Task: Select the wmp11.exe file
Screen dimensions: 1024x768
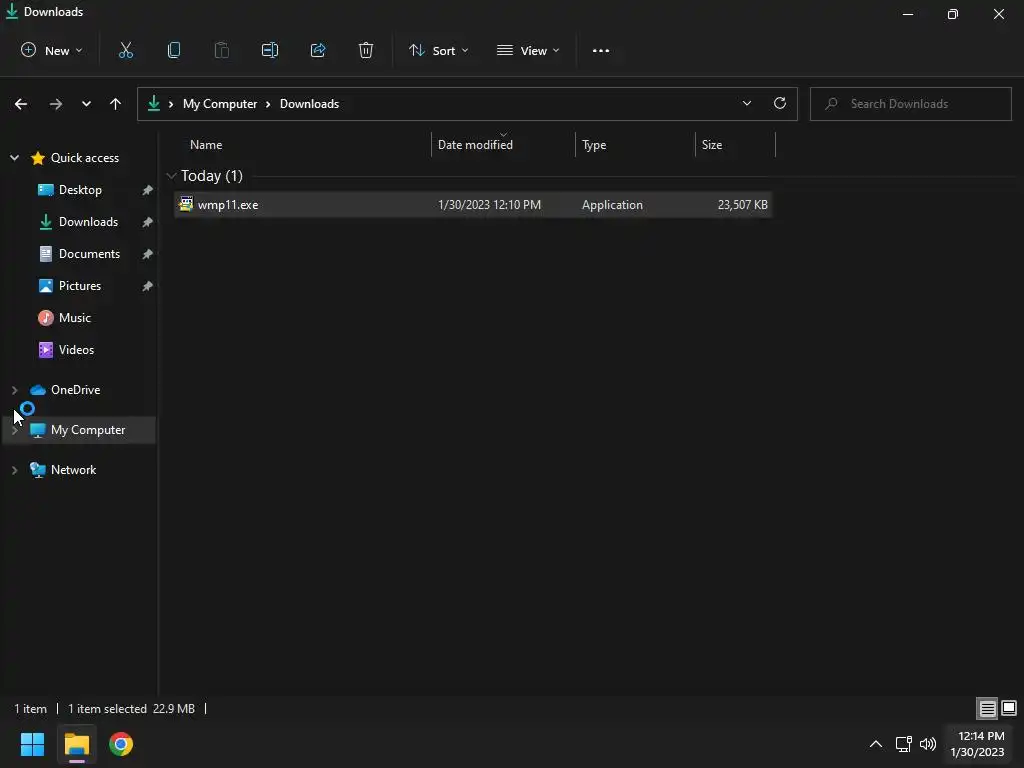Action: (473, 204)
